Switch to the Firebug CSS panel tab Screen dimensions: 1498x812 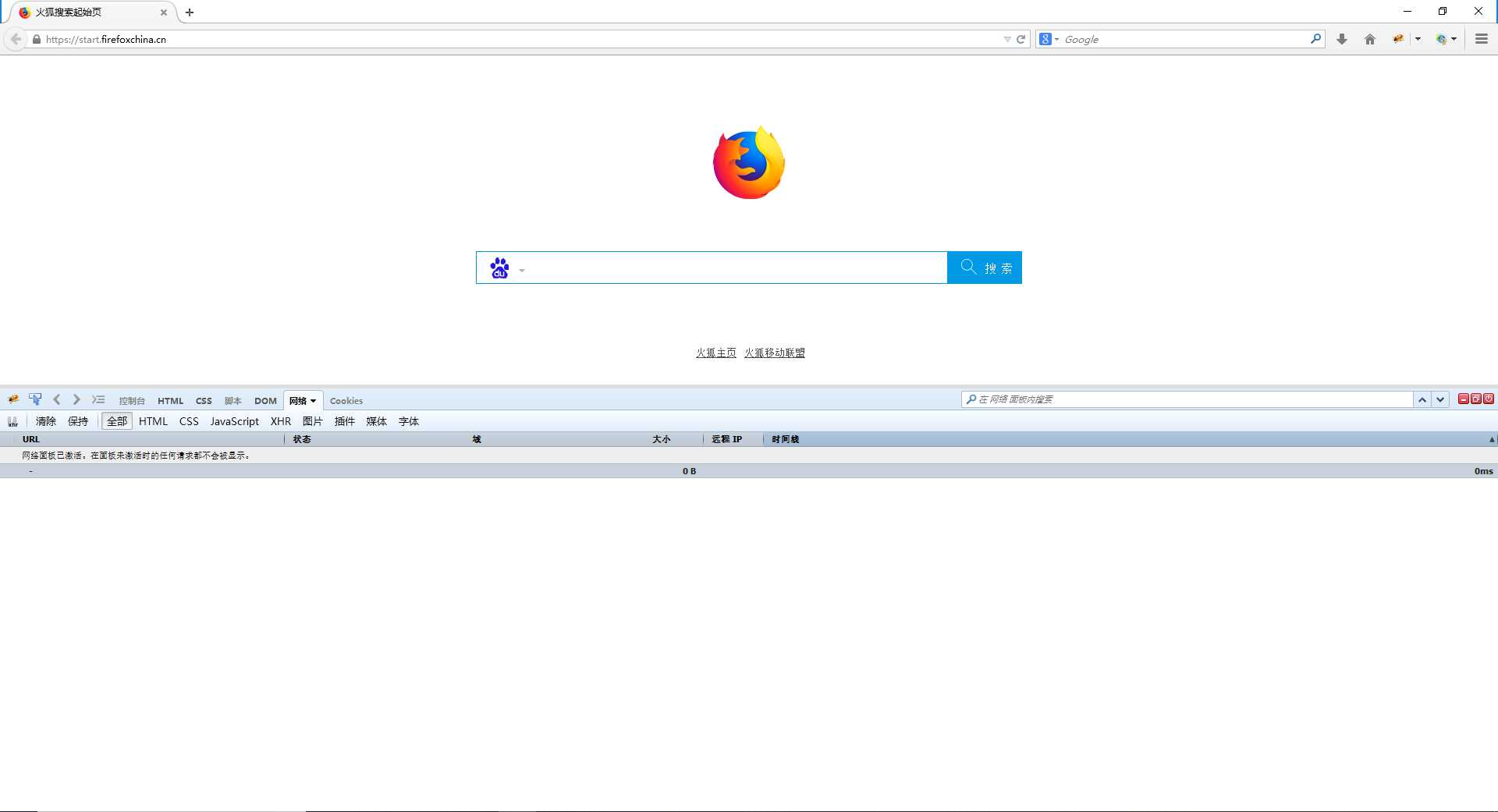click(204, 401)
